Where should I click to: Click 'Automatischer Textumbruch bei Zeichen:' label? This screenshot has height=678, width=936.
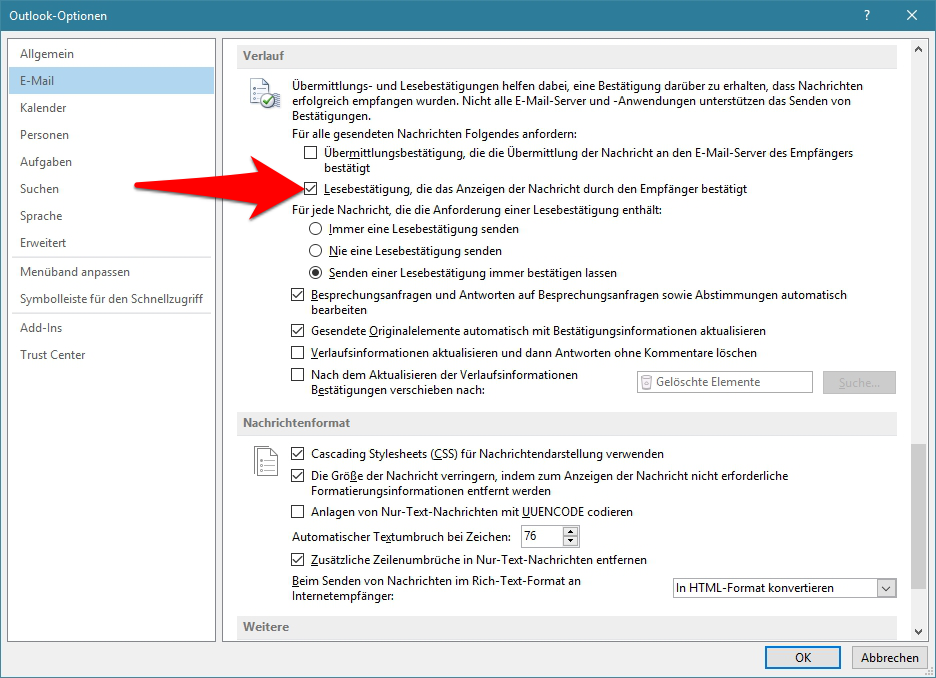pyautogui.click(x=401, y=537)
